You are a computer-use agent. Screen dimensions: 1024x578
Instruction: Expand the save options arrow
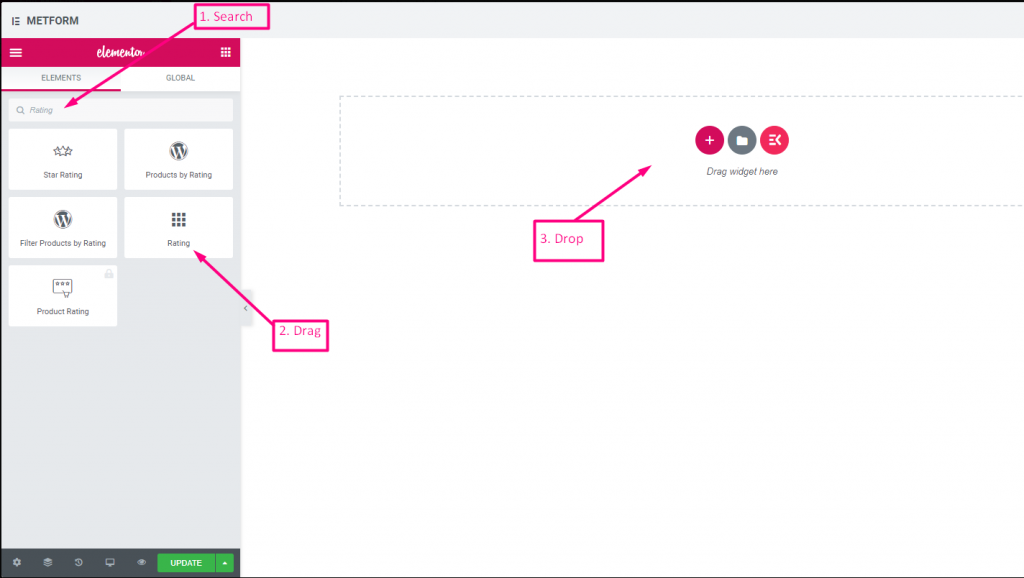pos(225,563)
